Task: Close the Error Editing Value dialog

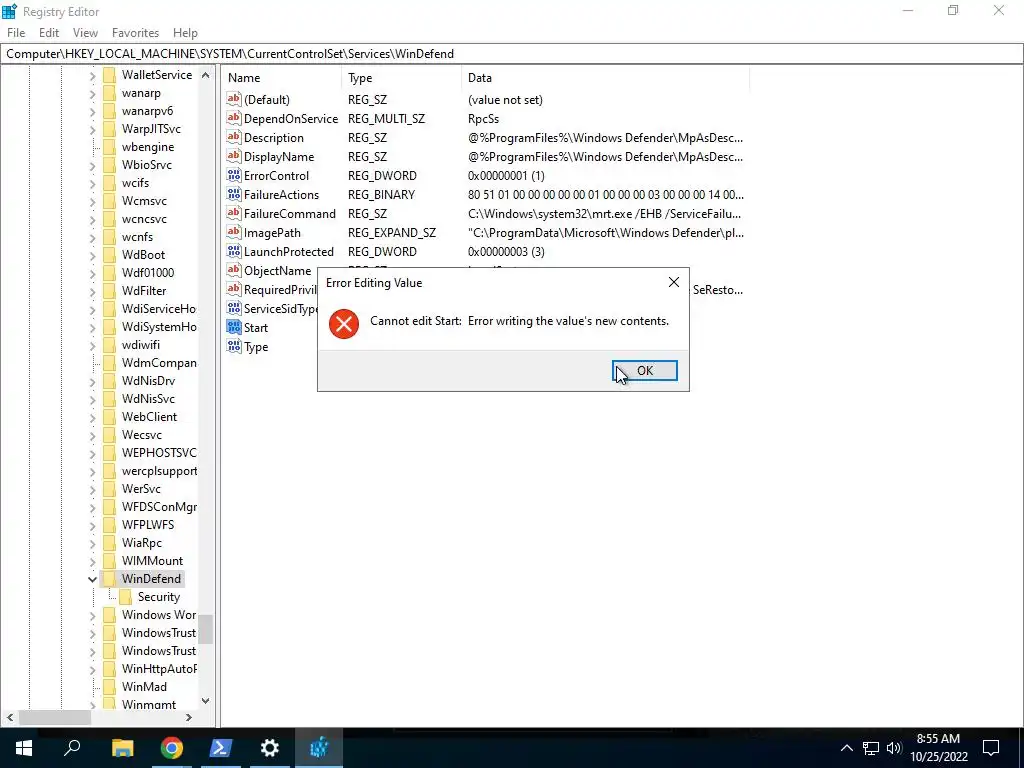Action: 673,282
